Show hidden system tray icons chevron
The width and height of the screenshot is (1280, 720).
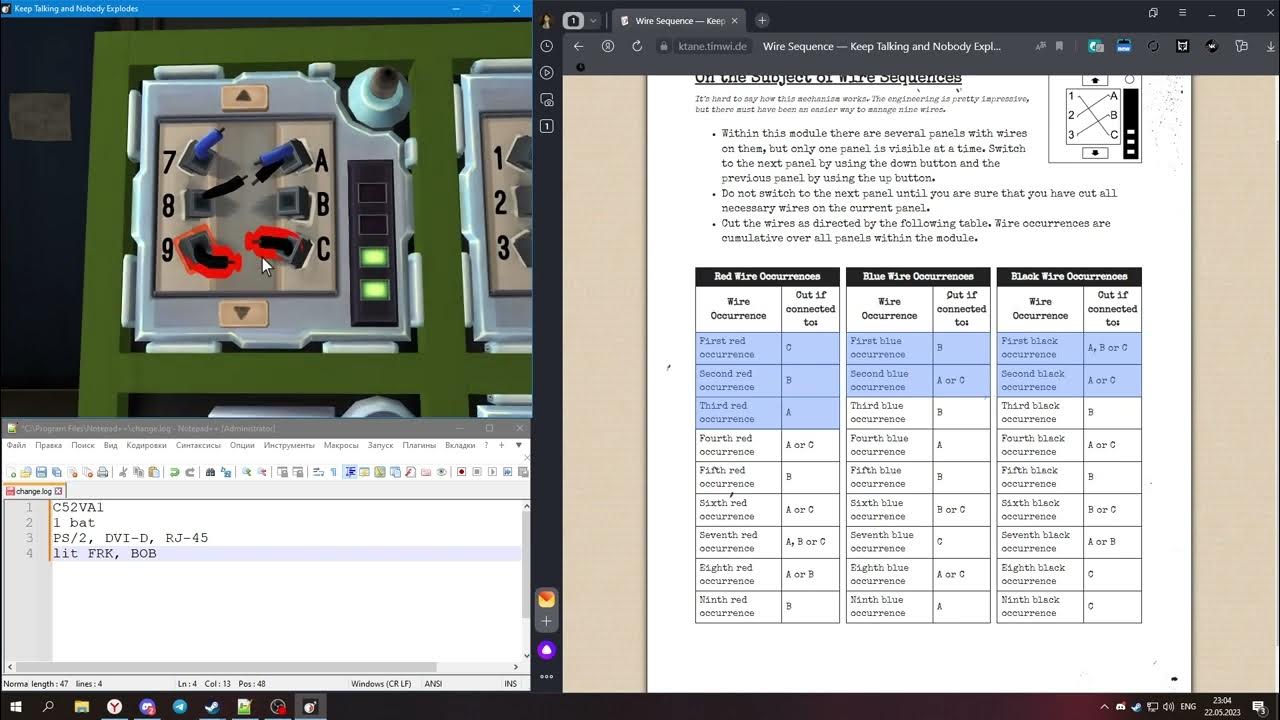point(1104,706)
